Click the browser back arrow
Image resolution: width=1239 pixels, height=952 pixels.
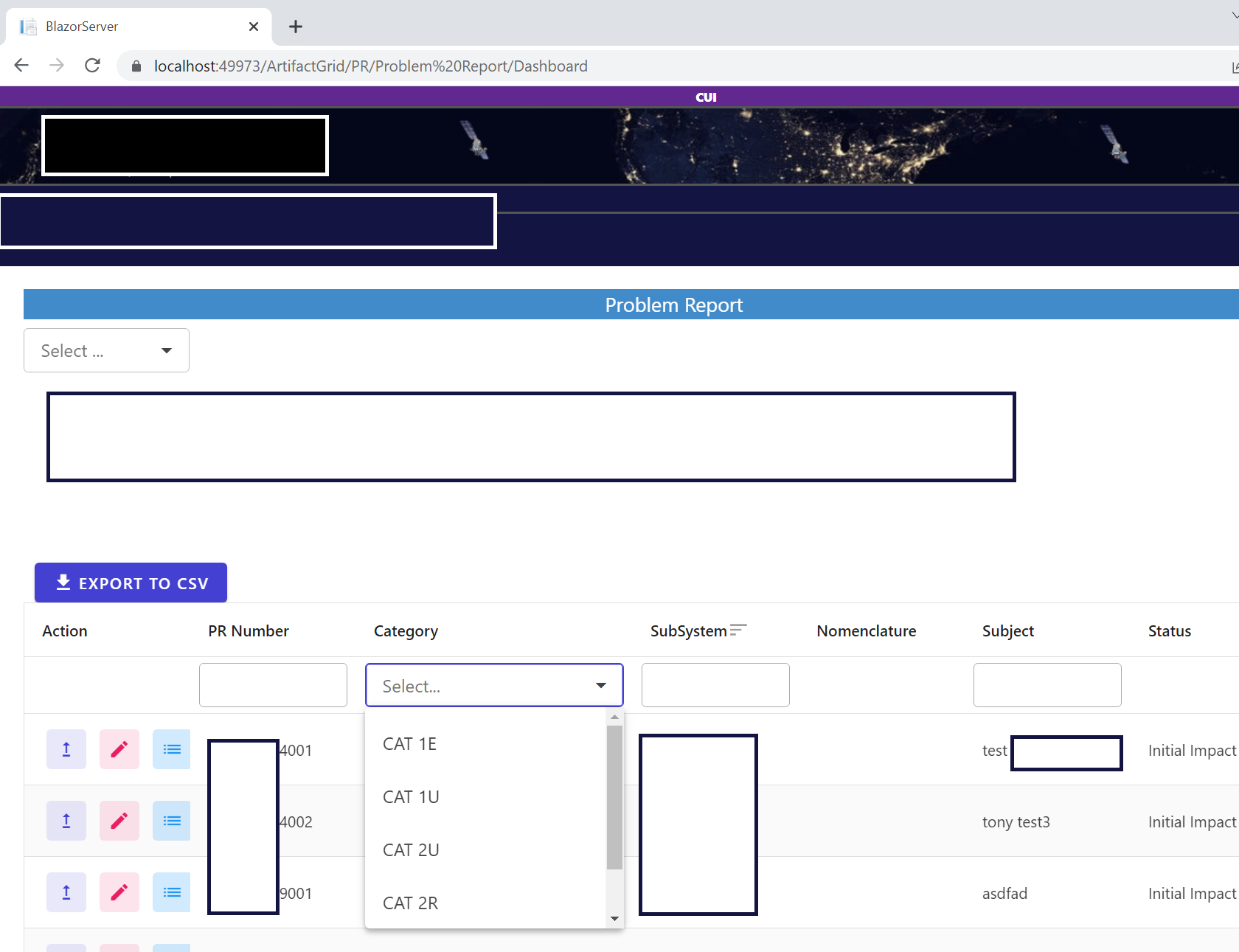click(x=21, y=65)
